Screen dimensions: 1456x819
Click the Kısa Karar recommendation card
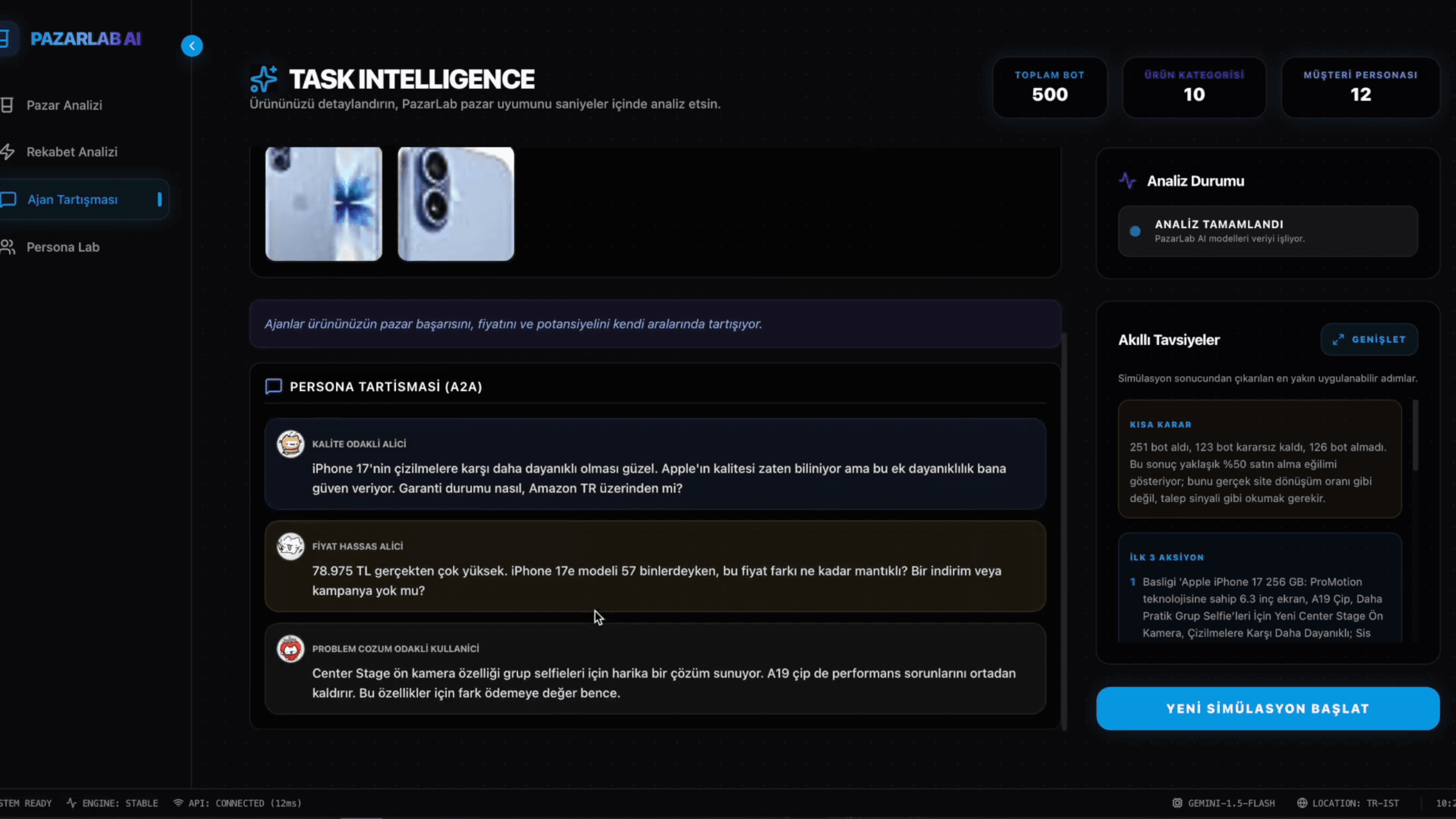click(1260, 459)
